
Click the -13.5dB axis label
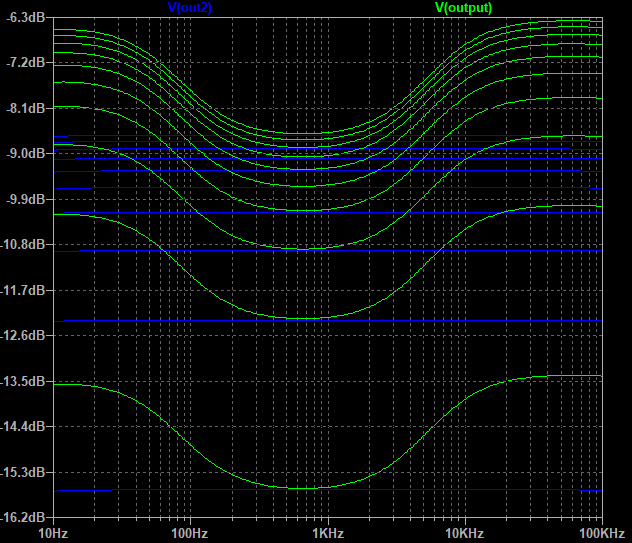(x=22, y=381)
